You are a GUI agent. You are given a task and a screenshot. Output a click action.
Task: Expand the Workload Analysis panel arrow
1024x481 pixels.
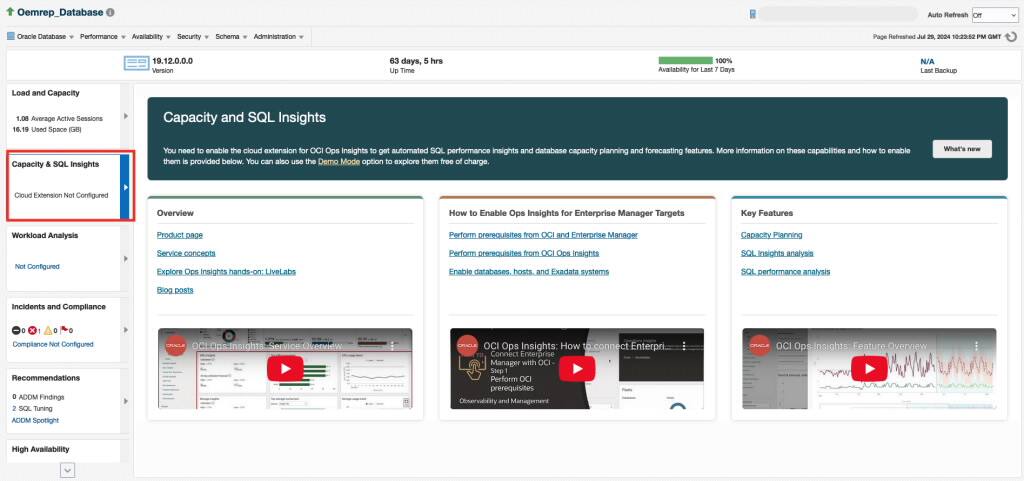click(x=126, y=259)
